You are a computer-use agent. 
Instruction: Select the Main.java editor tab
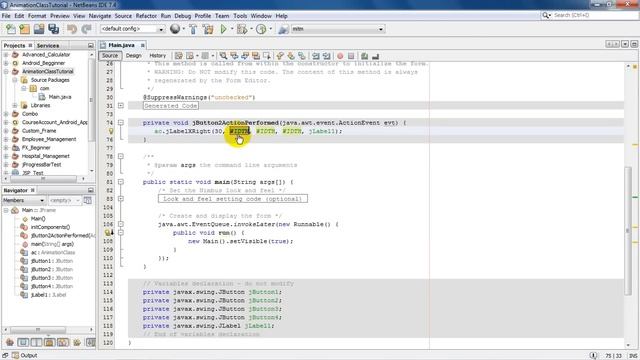click(121, 45)
